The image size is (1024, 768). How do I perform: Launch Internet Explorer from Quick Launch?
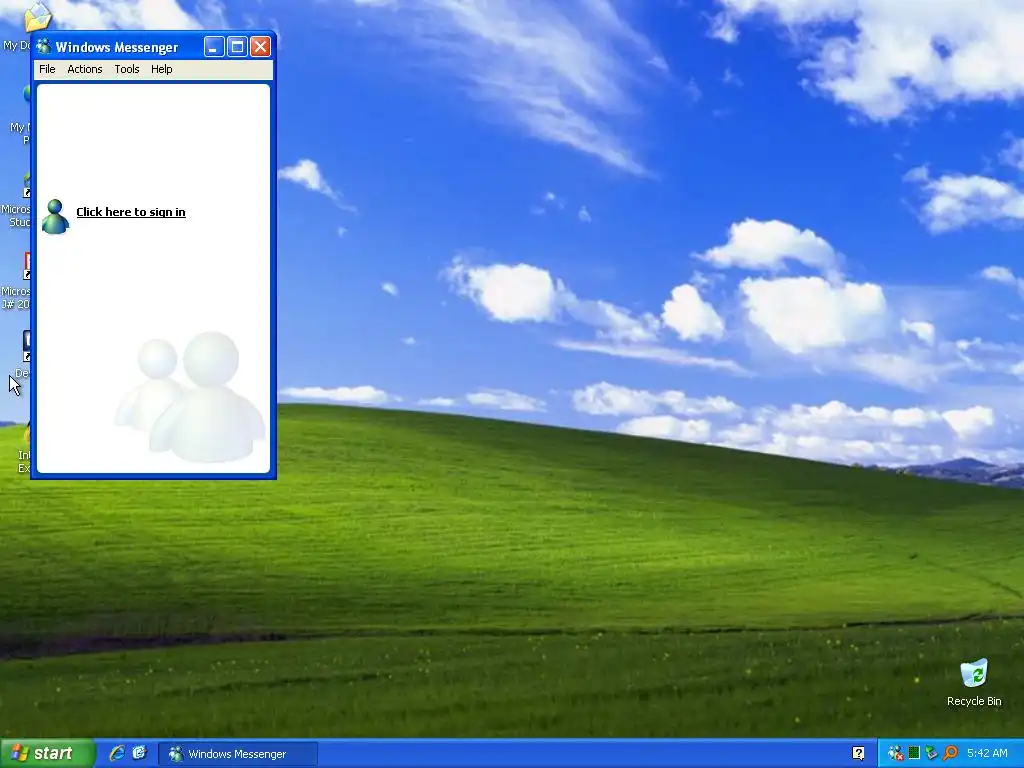[x=117, y=754]
